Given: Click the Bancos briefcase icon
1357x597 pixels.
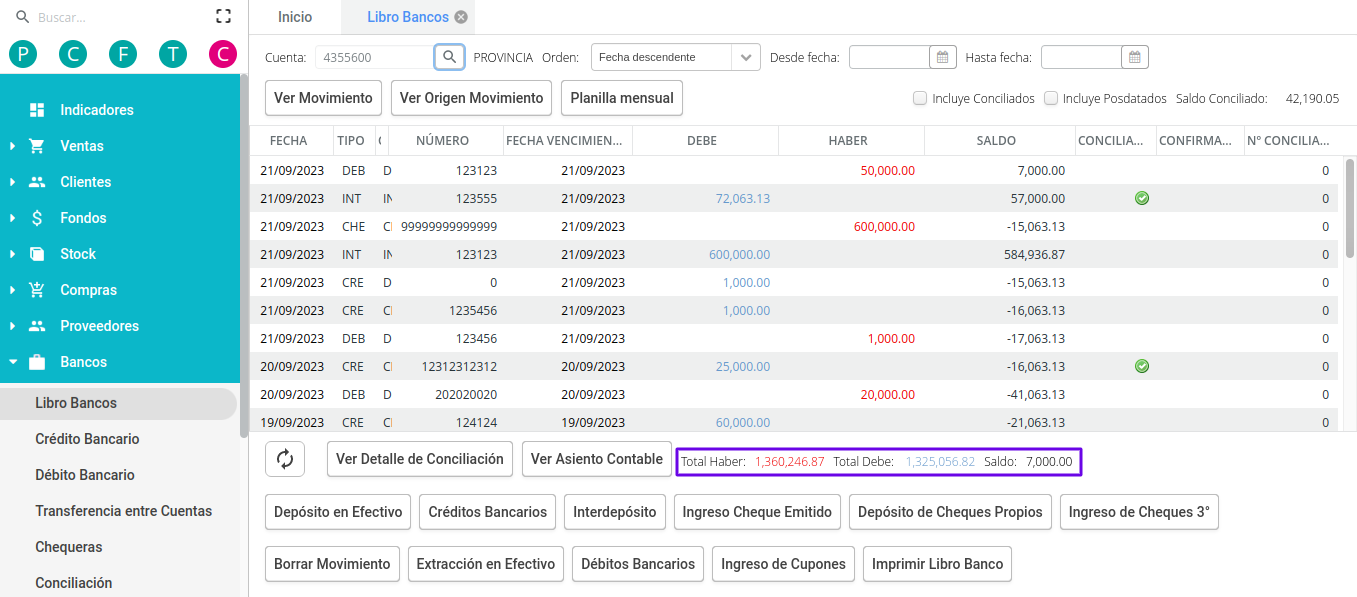Looking at the screenshot, I should point(37,362).
